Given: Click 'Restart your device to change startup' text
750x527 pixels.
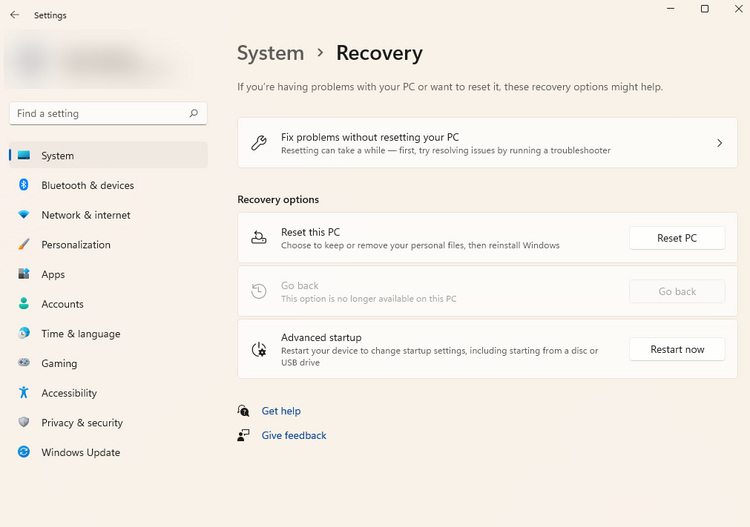Looking at the screenshot, I should click(439, 356).
